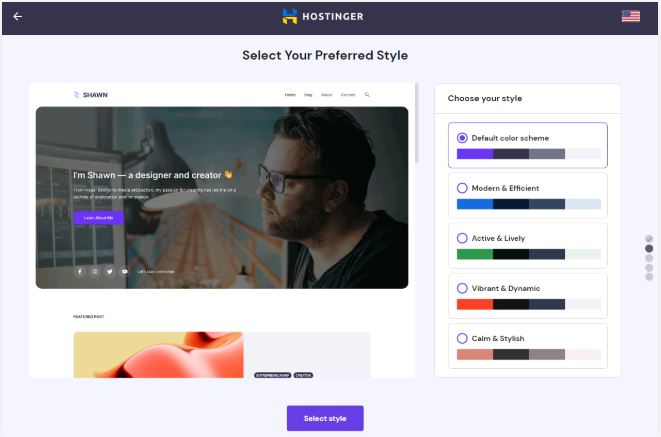Click the Hostinger logo
661x437 pixels.
(322, 16)
